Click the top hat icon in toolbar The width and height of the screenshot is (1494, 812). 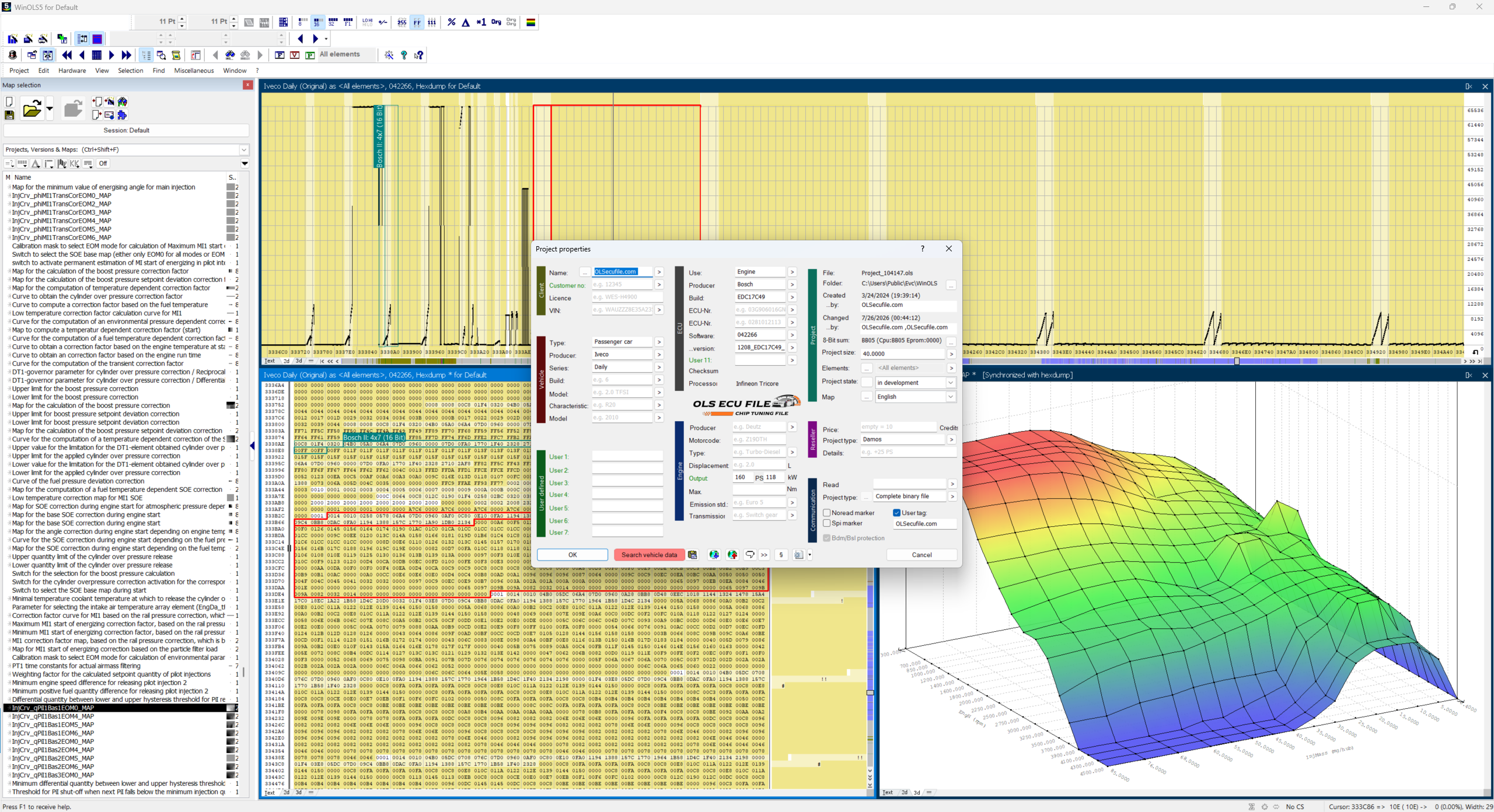click(x=13, y=55)
